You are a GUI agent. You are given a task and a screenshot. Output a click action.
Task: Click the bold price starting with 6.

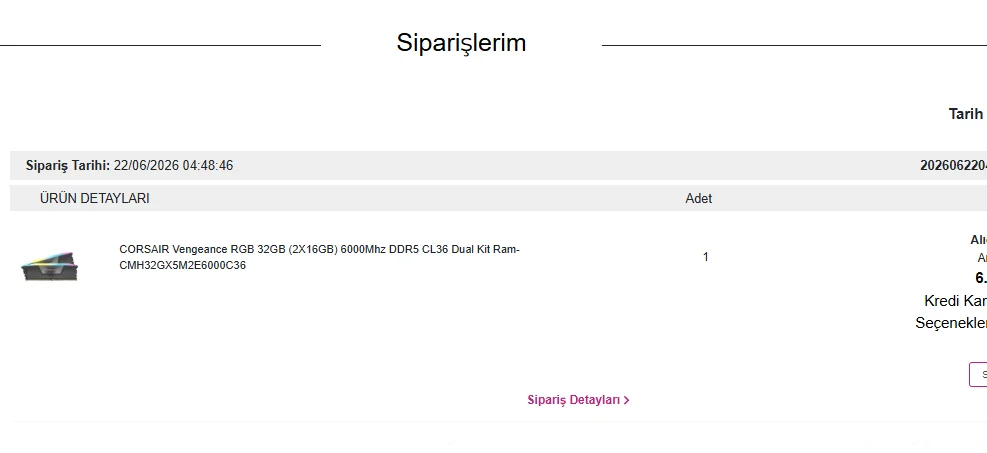(x=981, y=278)
